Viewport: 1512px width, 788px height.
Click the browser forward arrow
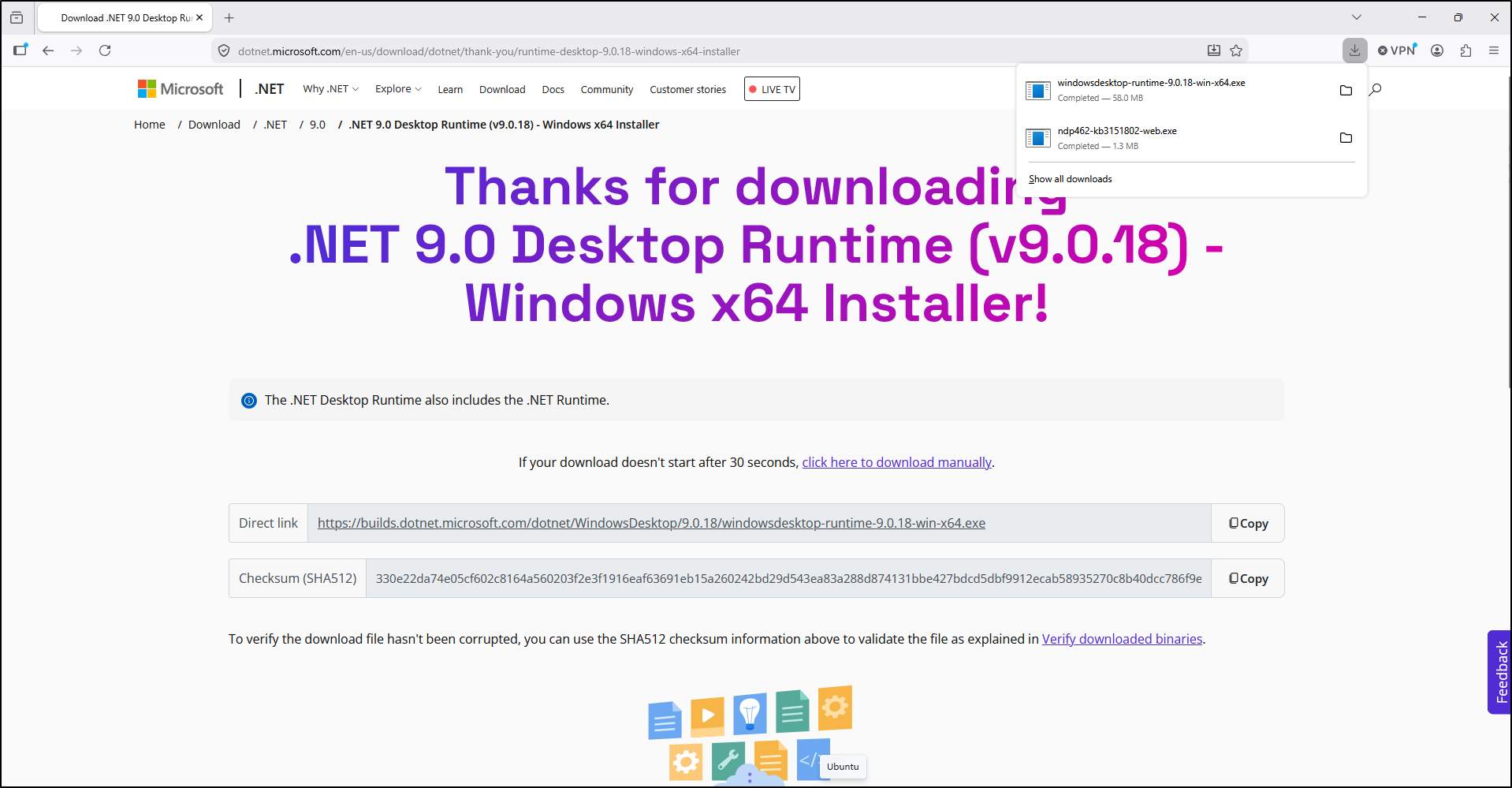click(x=76, y=50)
